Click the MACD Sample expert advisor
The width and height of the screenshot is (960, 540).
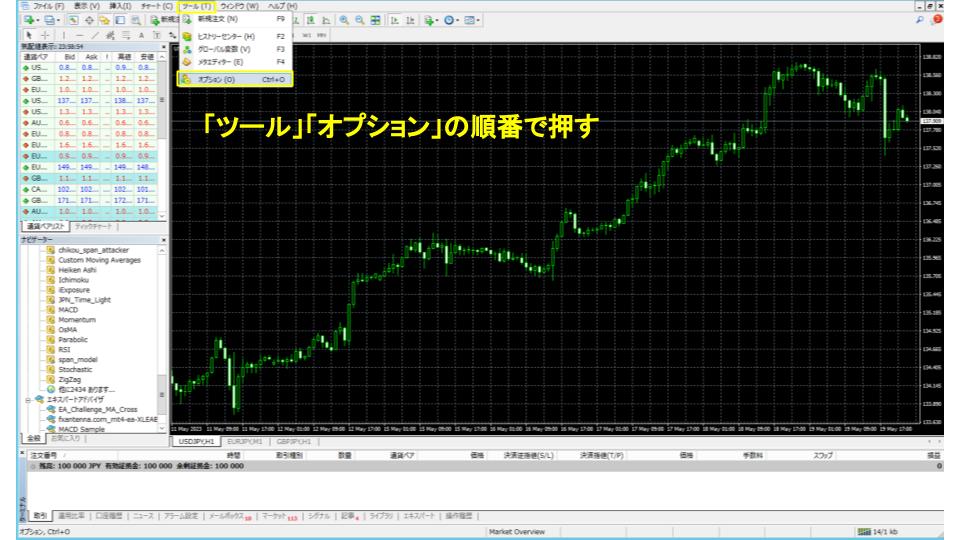[82, 428]
